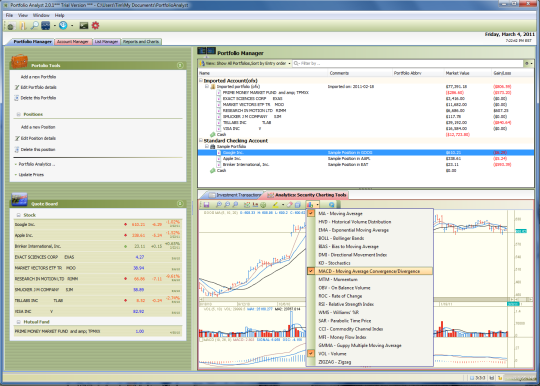Screen dimensions: 540x386
Task: Switch to the Account Manager tab
Action: click(73, 42)
